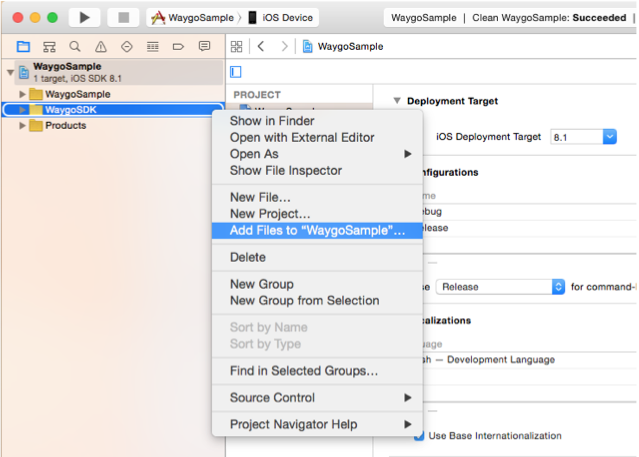The height and width of the screenshot is (457, 639).
Task: Open the Issue navigator warning icon
Action: [x=101, y=46]
